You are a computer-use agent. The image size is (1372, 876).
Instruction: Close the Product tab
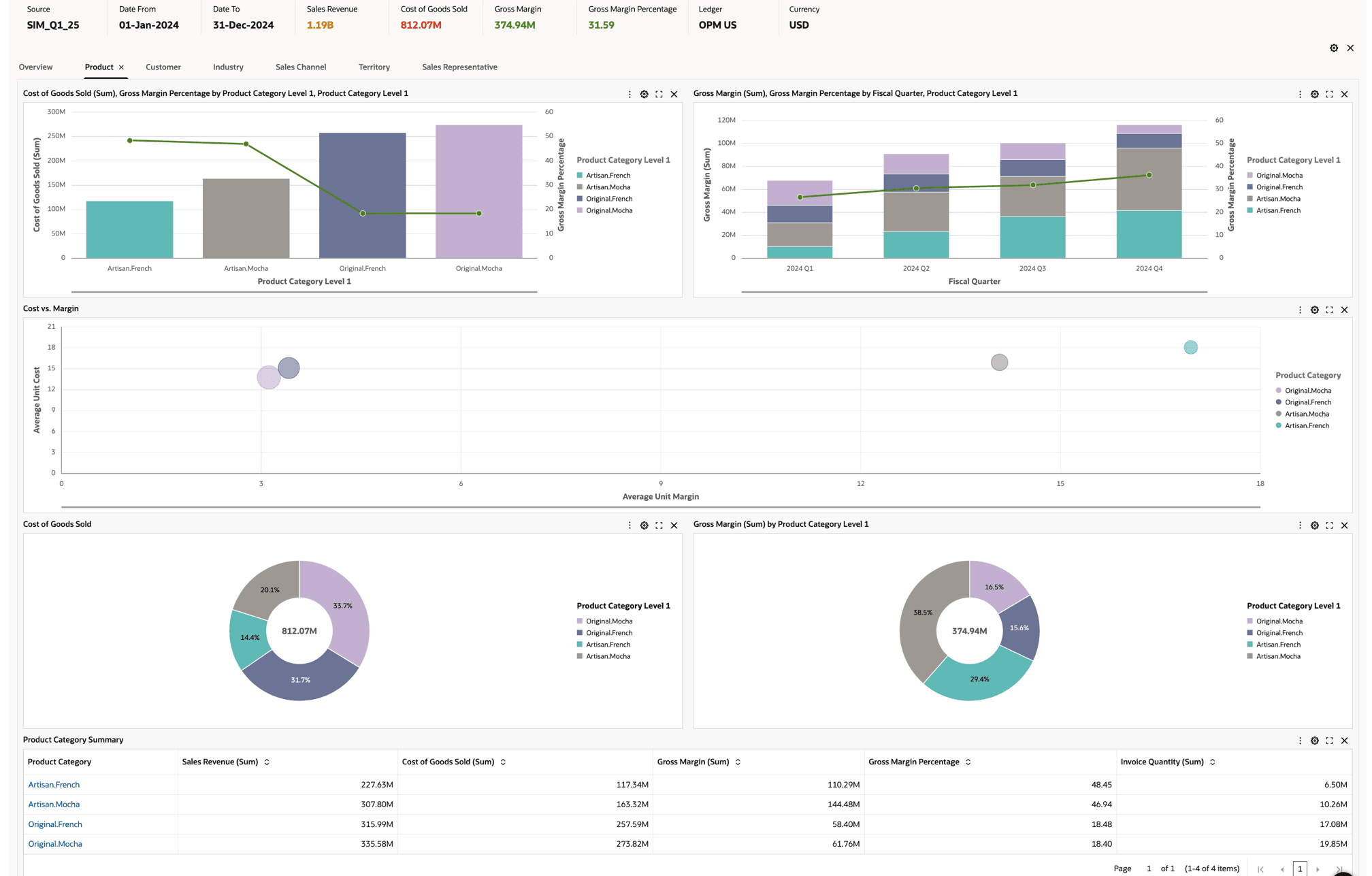(x=121, y=67)
